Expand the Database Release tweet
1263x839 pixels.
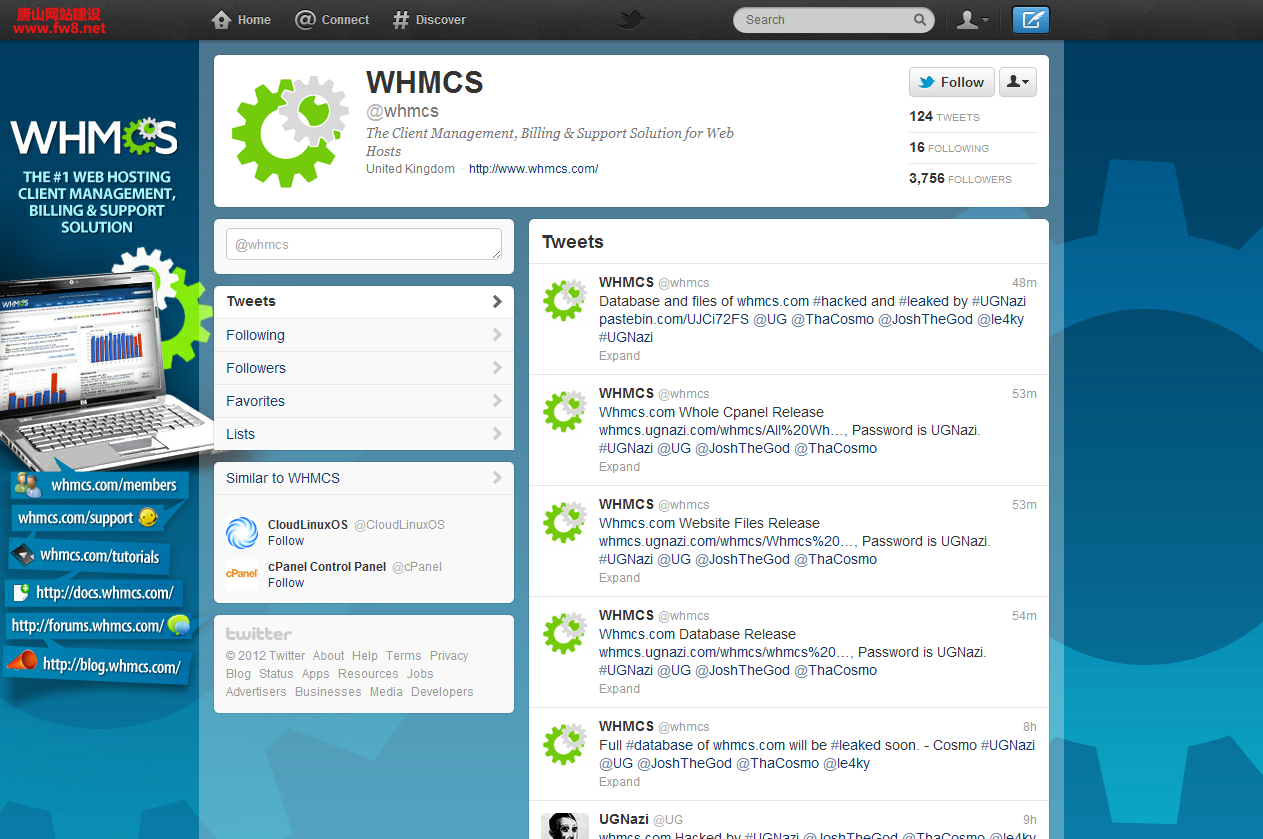[x=619, y=689]
